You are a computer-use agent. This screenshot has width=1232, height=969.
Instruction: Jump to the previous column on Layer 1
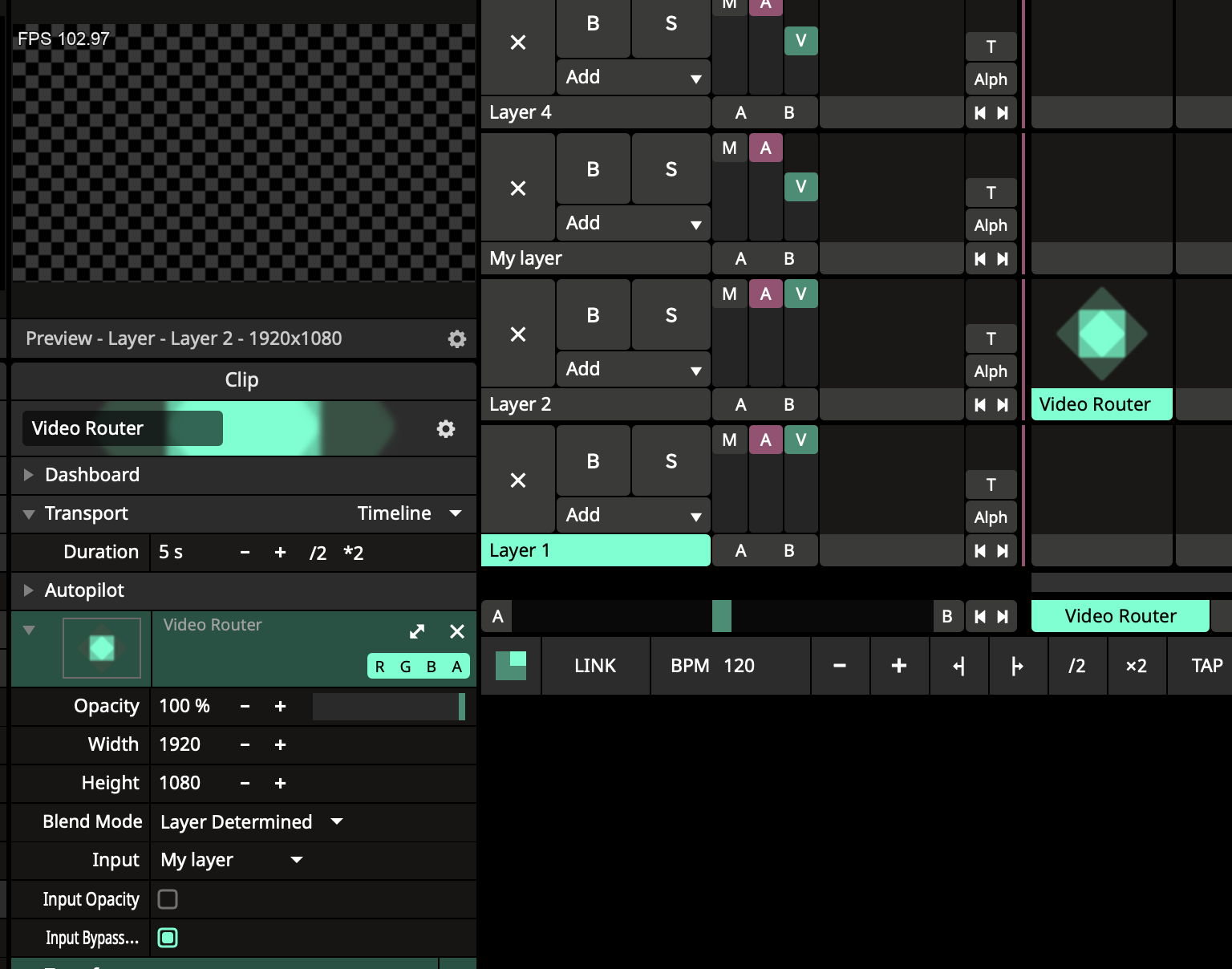(x=980, y=551)
